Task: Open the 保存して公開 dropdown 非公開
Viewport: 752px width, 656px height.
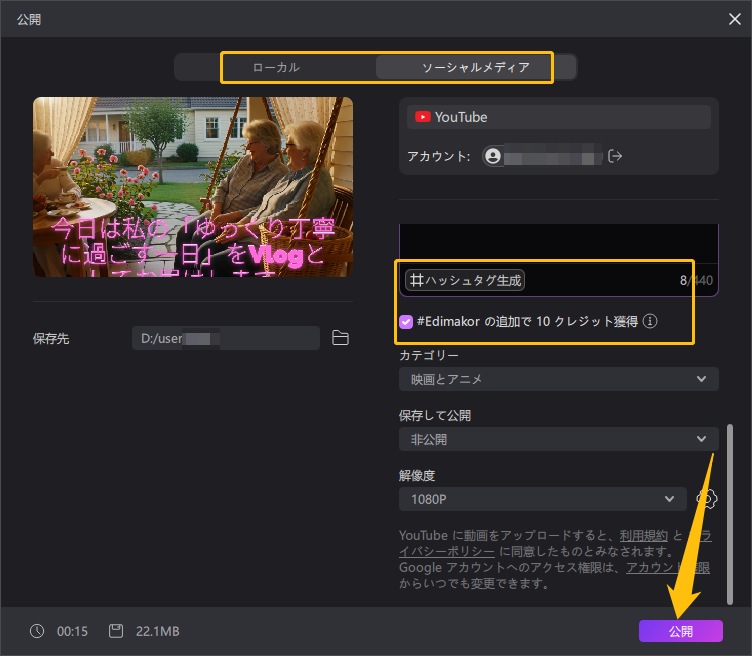Action: point(559,439)
